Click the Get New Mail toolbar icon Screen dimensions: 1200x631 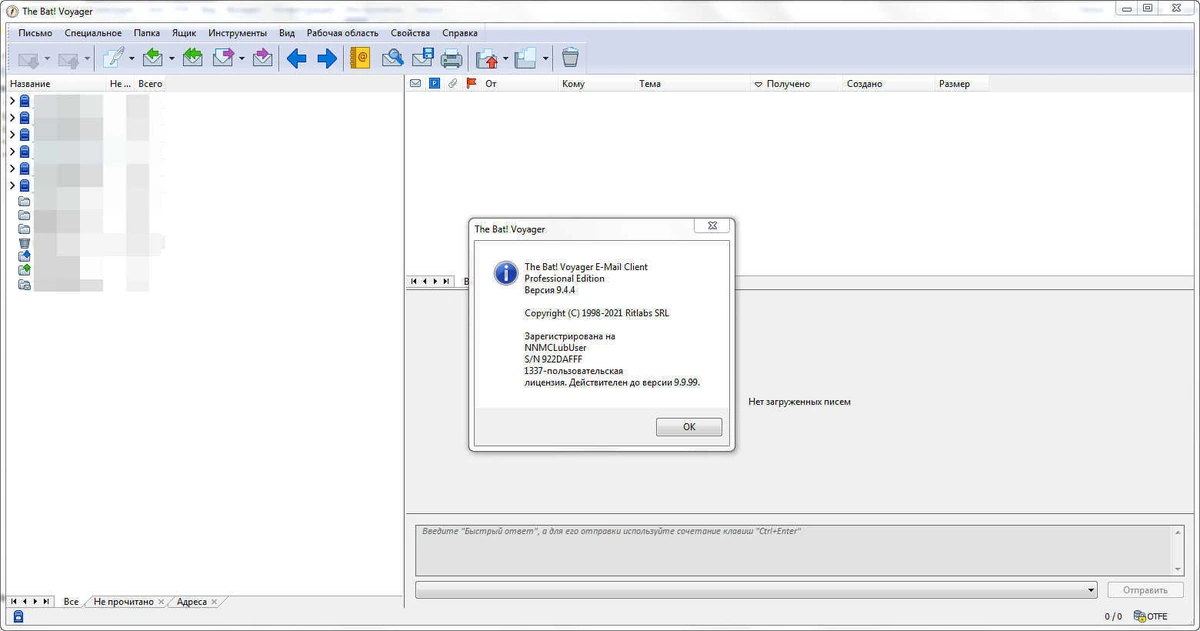(28, 59)
